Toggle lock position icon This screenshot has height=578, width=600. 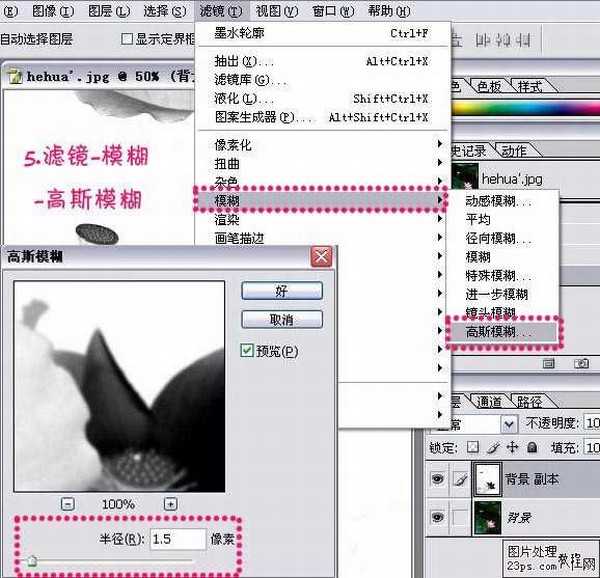512,447
